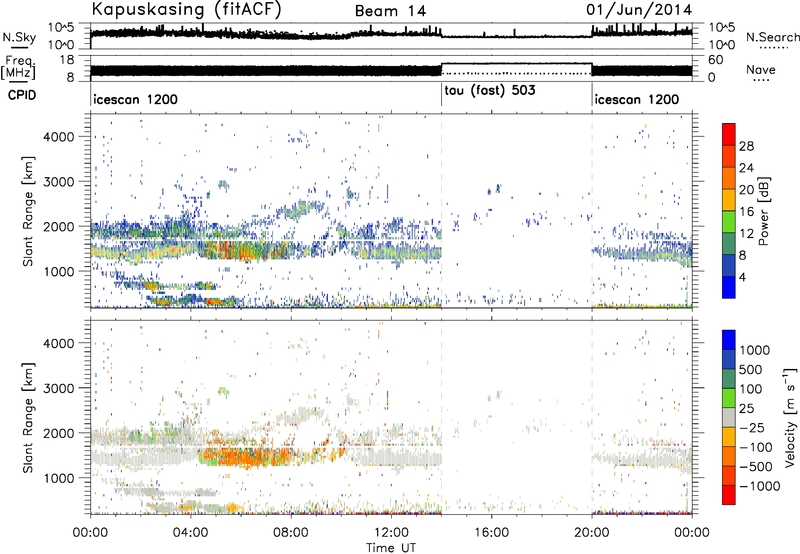This screenshot has width=800, height=554.
Task: Click the 3000 tick on power panel axis
Action: point(59,182)
